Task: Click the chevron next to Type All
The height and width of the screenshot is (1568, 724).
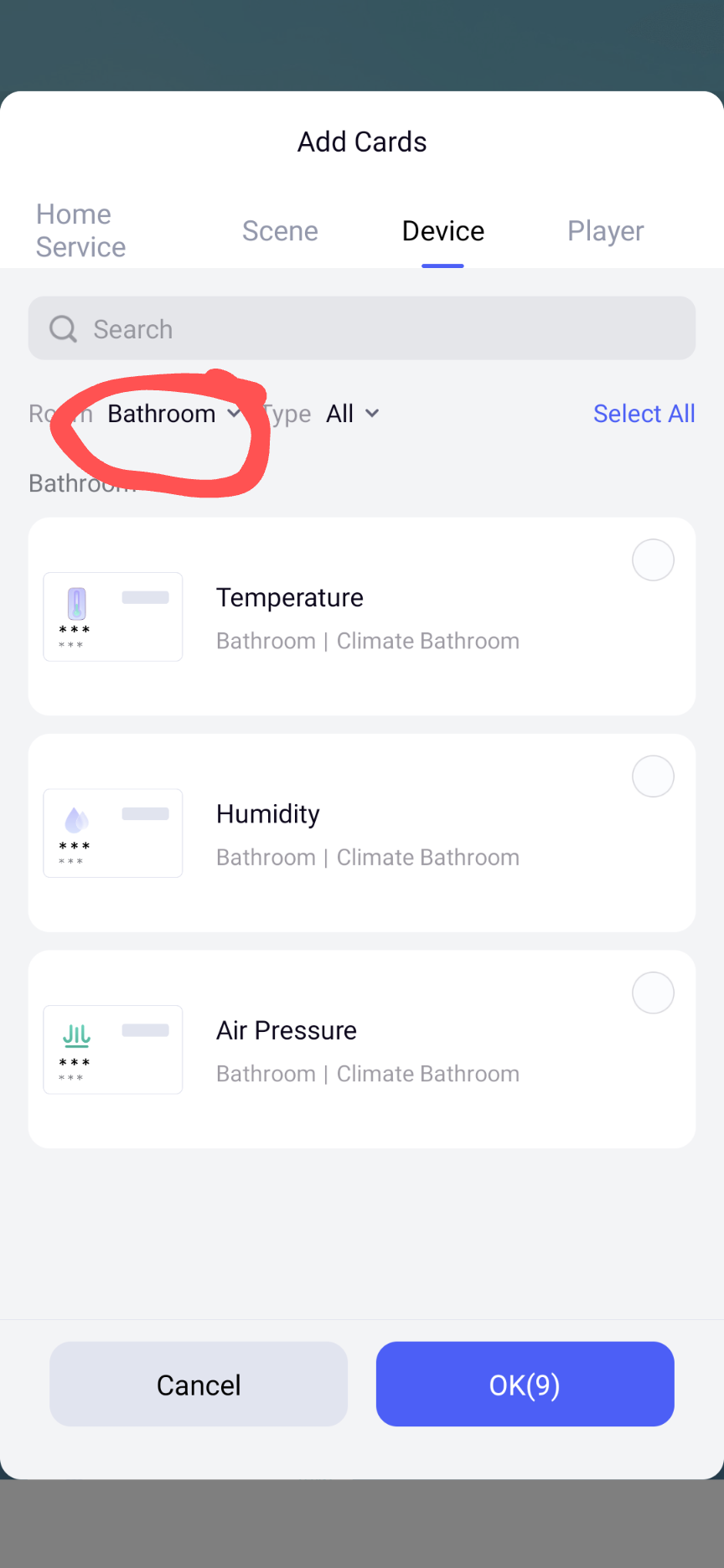Action: pyautogui.click(x=373, y=414)
